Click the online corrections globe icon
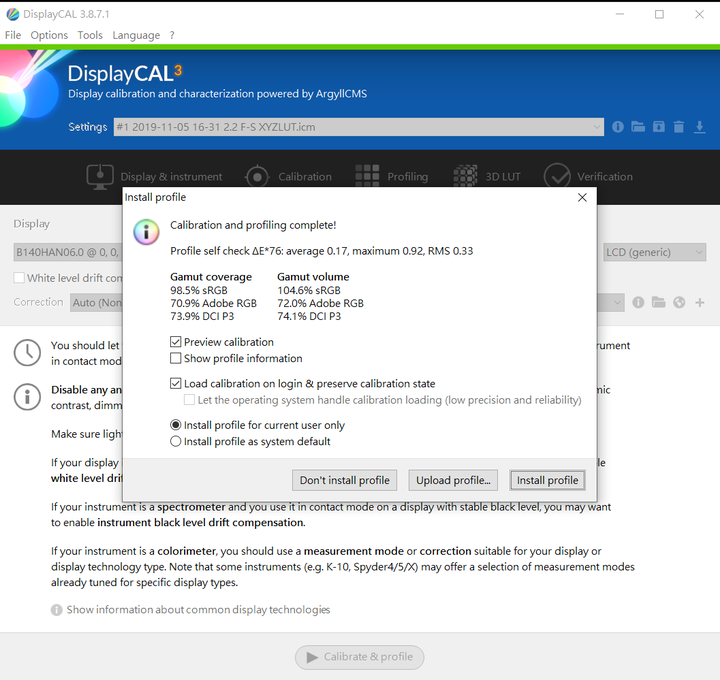The height and width of the screenshot is (680, 720). (679, 302)
